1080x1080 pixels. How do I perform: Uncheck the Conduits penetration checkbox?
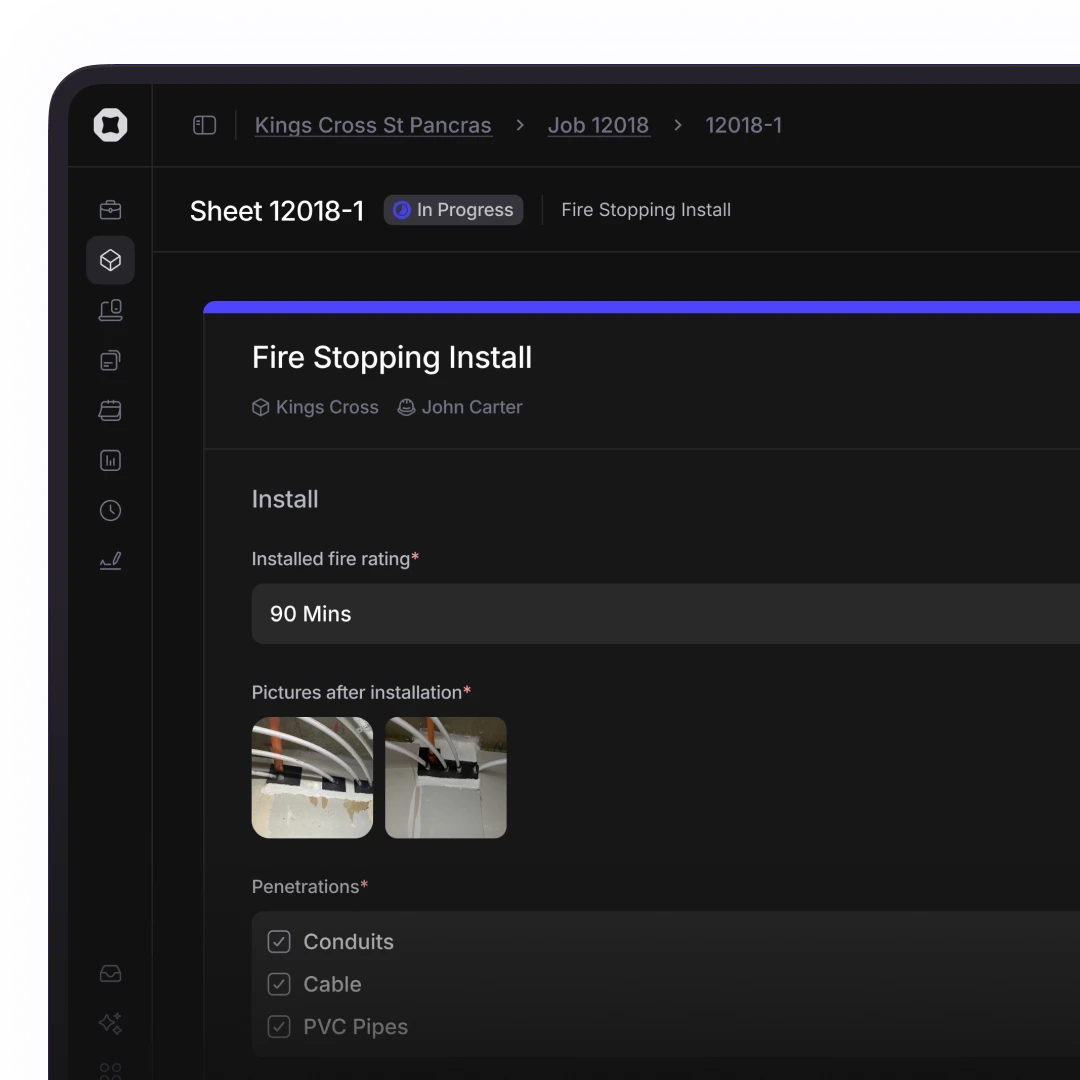pos(279,941)
